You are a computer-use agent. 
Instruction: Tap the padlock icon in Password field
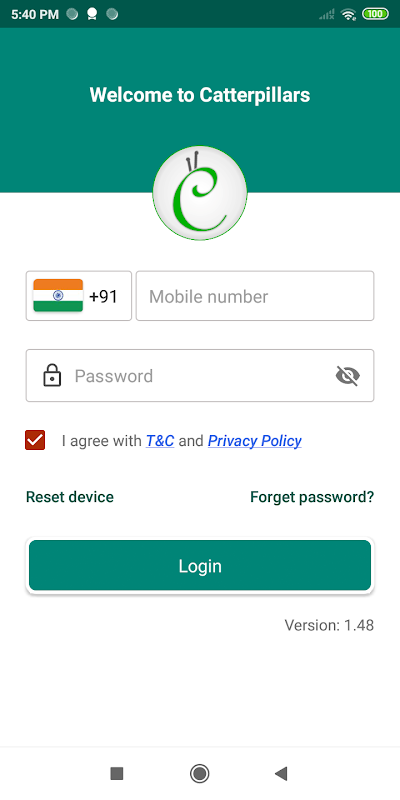pos(52,376)
